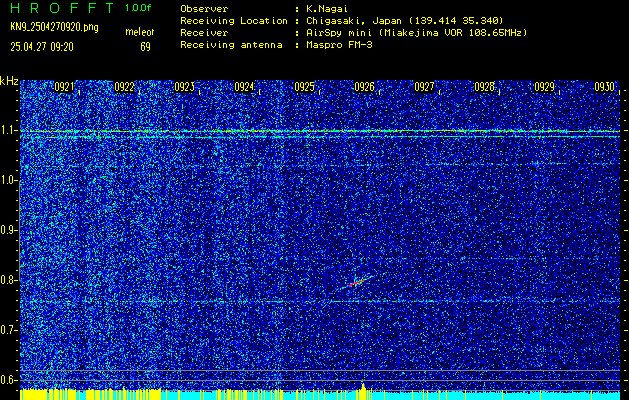Click the 0921 time marker
This screenshot has height=400, width=629.
click(x=64, y=87)
